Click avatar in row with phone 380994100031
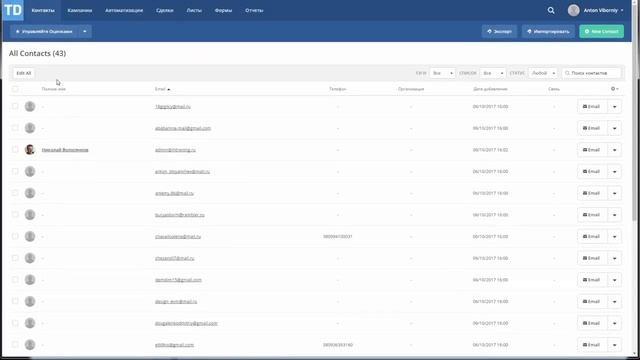 [30, 236]
